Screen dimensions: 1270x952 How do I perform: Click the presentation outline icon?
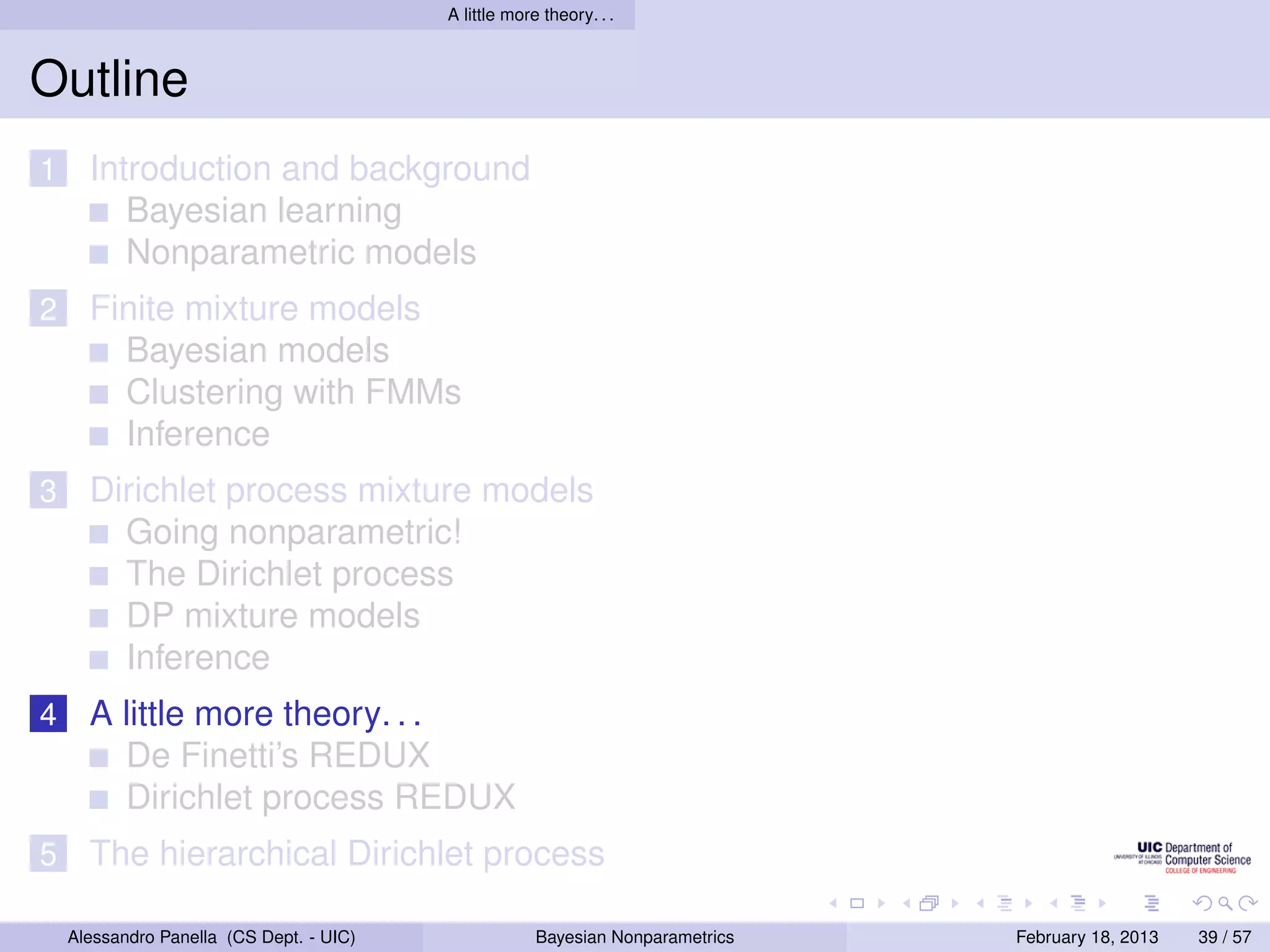click(x=1152, y=903)
